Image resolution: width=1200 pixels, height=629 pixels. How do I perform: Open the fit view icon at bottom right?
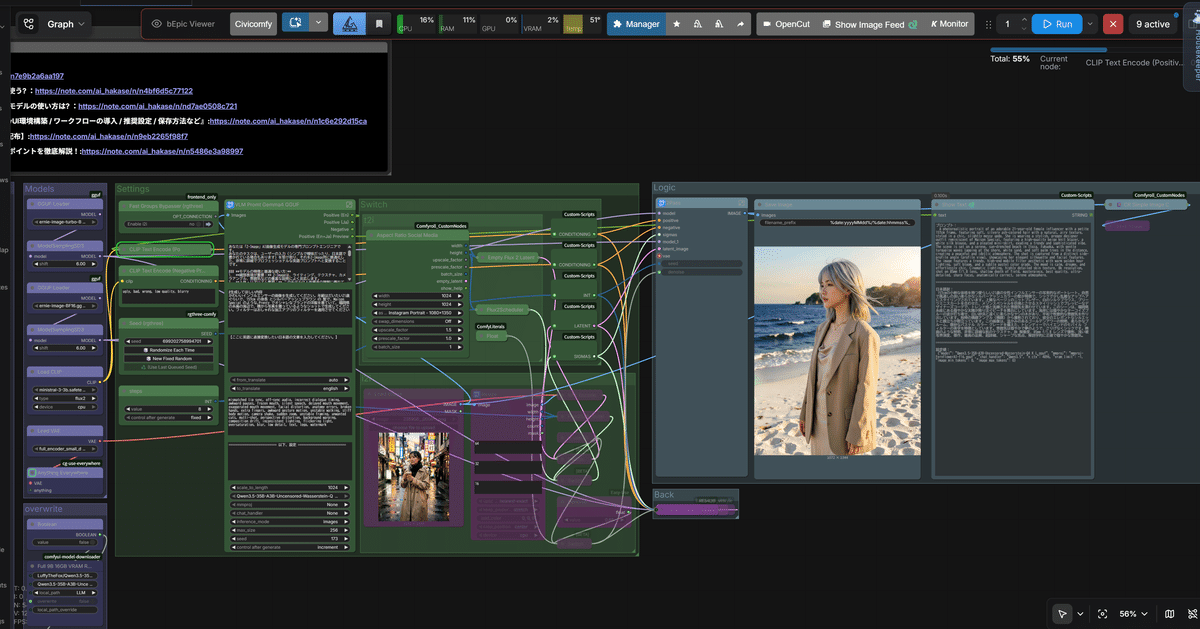pyautogui.click(x=1102, y=613)
